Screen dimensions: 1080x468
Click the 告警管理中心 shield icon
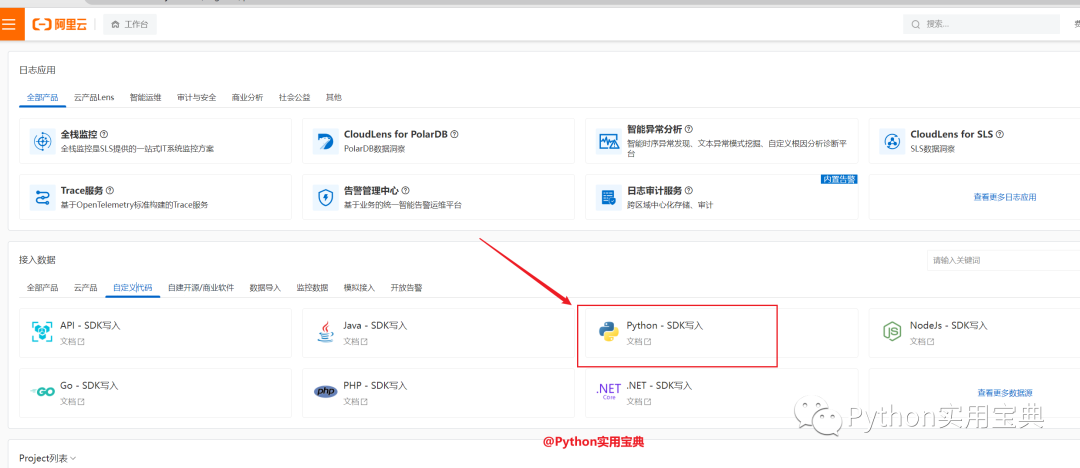coord(324,198)
